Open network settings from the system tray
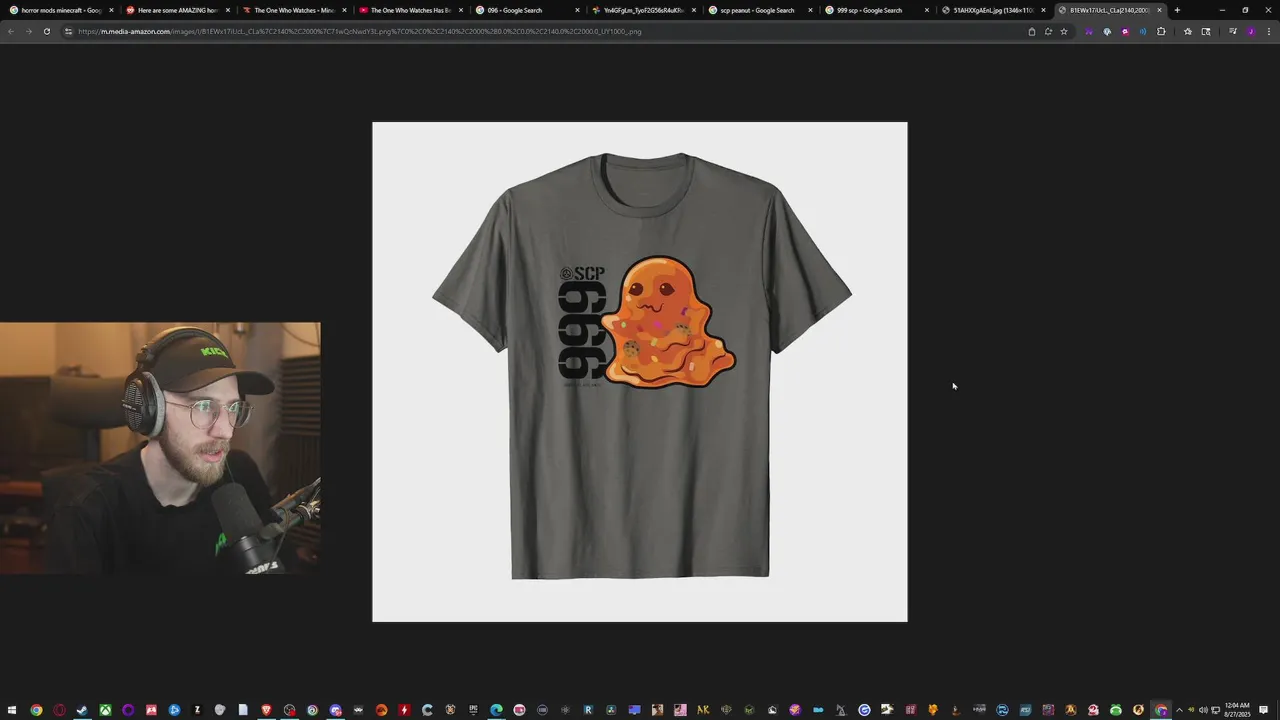The image size is (1280, 720). (x=1215, y=710)
